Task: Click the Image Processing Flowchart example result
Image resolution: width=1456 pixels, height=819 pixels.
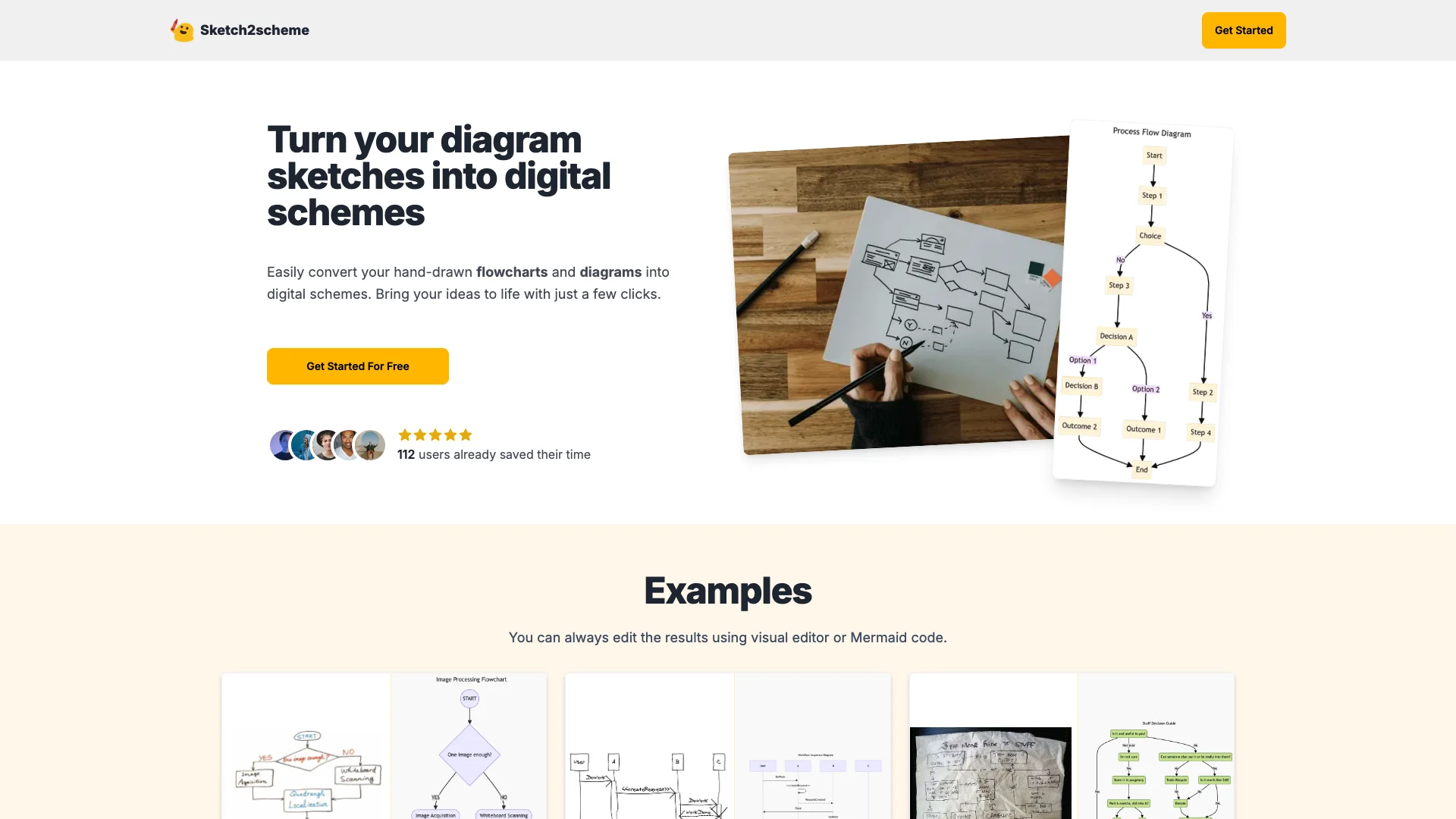Action: pyautogui.click(x=469, y=746)
